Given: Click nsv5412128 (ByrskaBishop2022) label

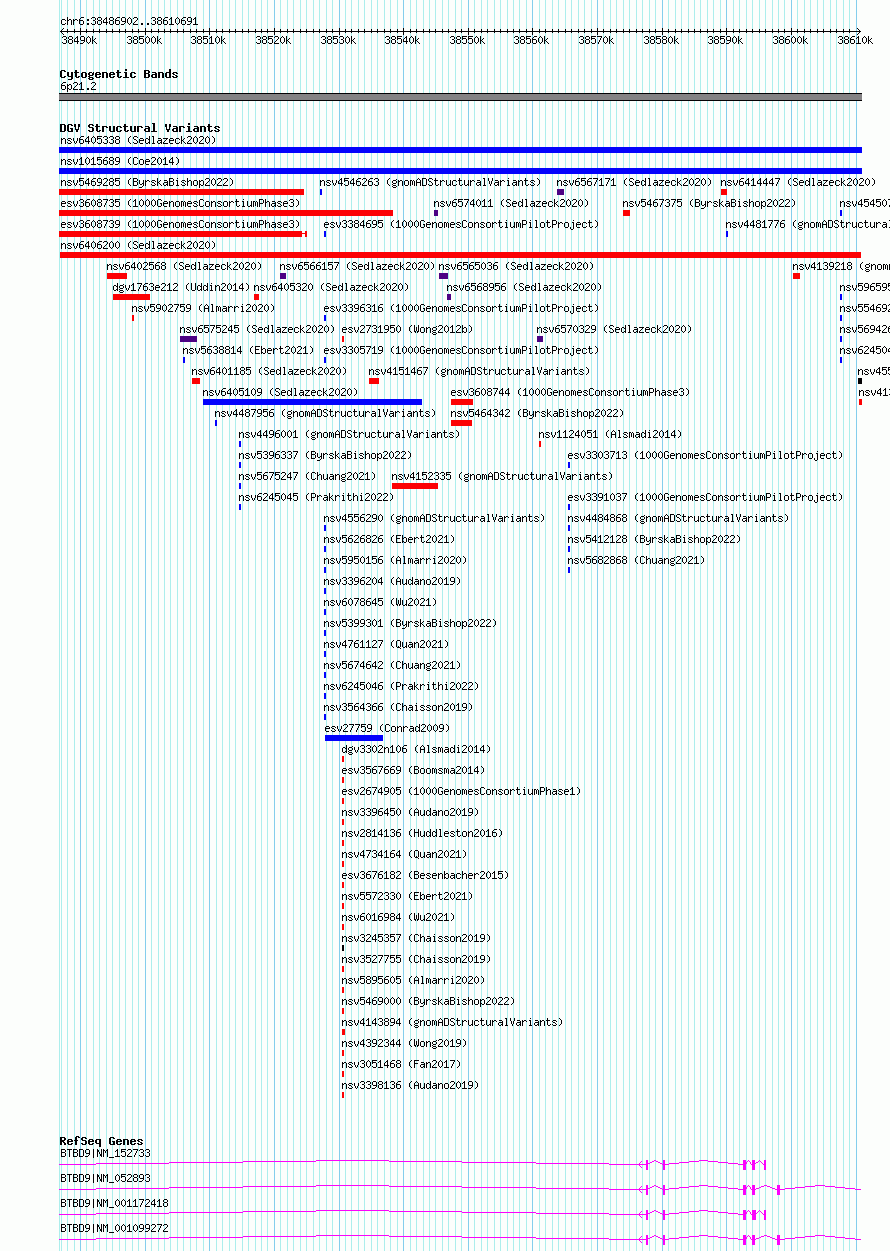Looking at the screenshot, I should pos(654,540).
